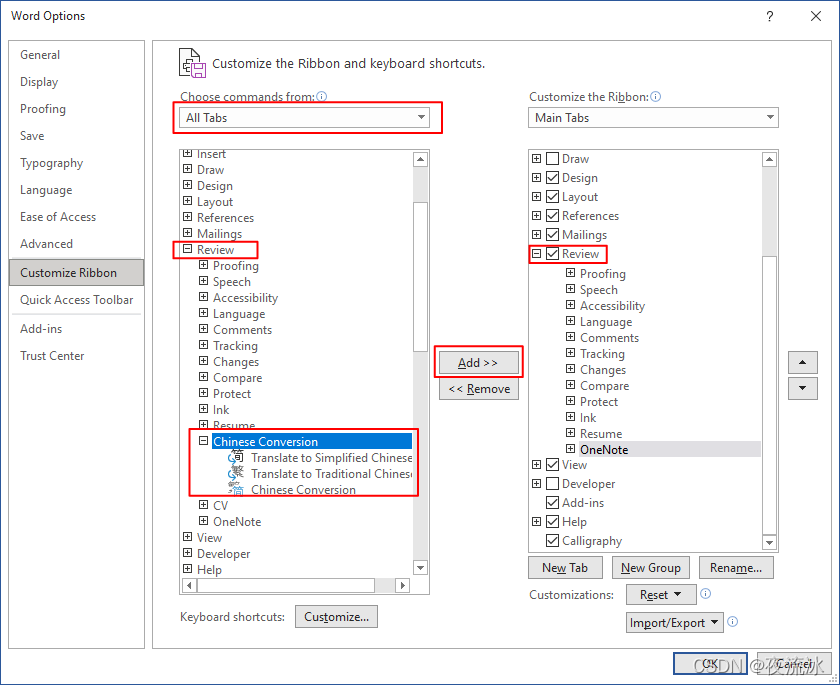
Task: Click right list vertical scrollbar up arrow
Action: [769, 159]
